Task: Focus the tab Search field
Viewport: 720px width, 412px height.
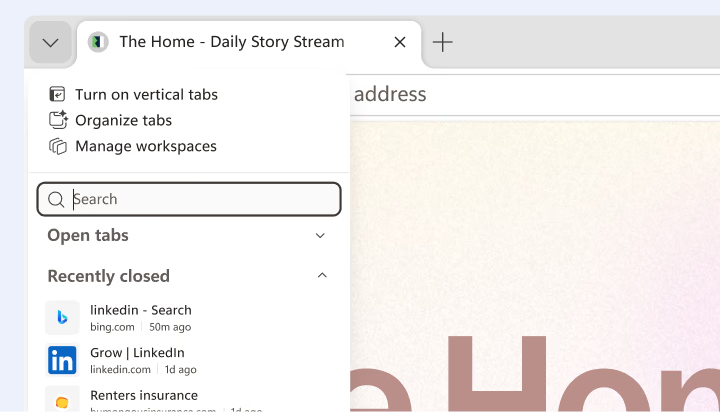Action: point(189,199)
